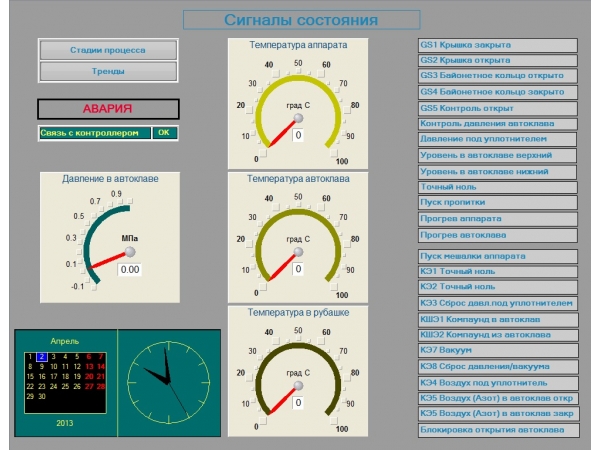Click the АВАРИЯ alarm indicator
The height and width of the screenshot is (450, 600).
pos(108,109)
